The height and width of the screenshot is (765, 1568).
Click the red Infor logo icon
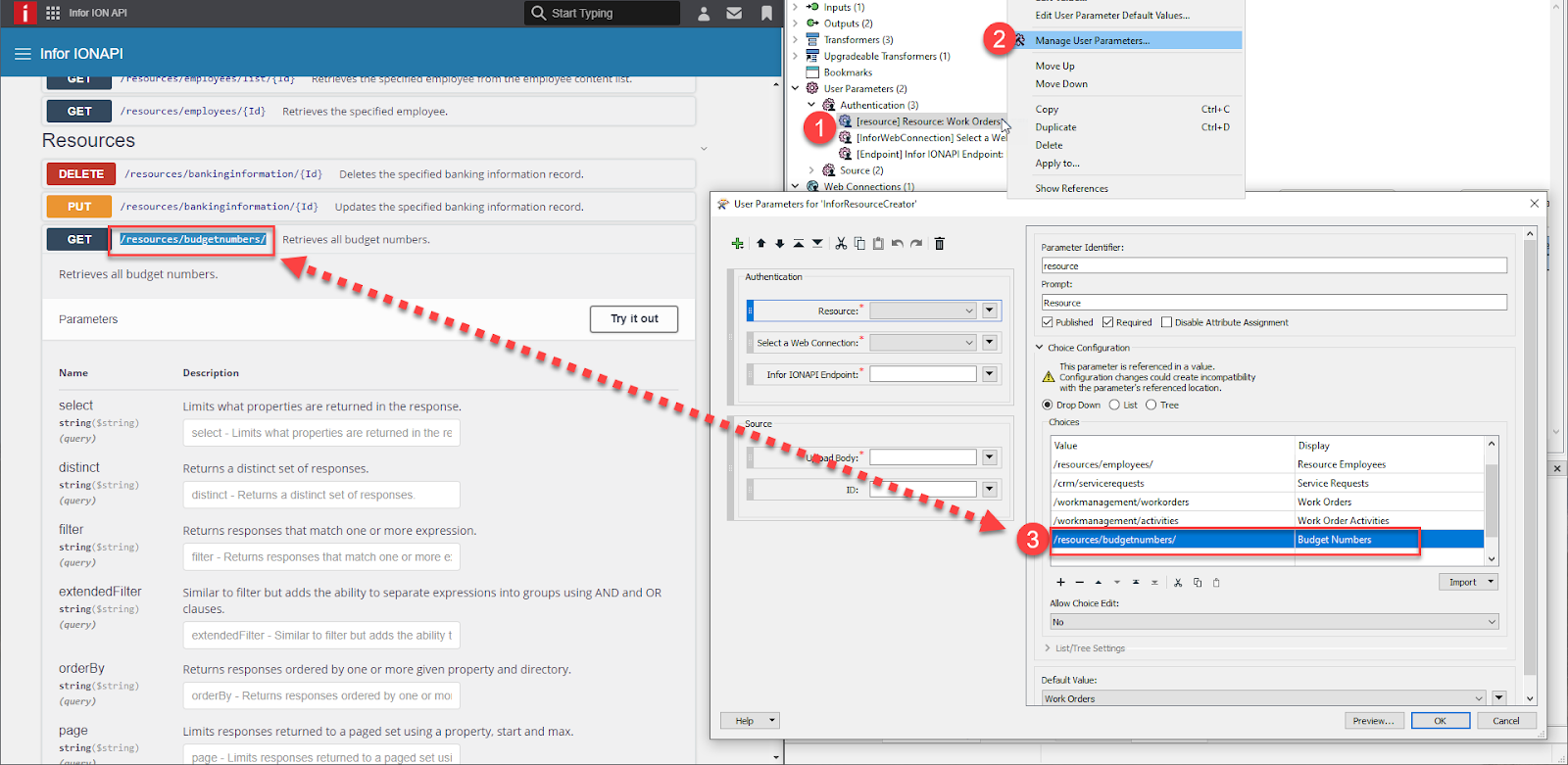click(24, 13)
